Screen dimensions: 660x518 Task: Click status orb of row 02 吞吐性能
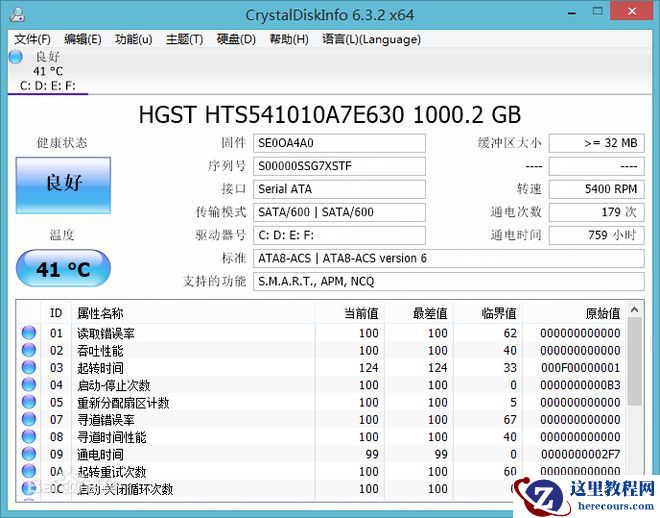(29, 350)
